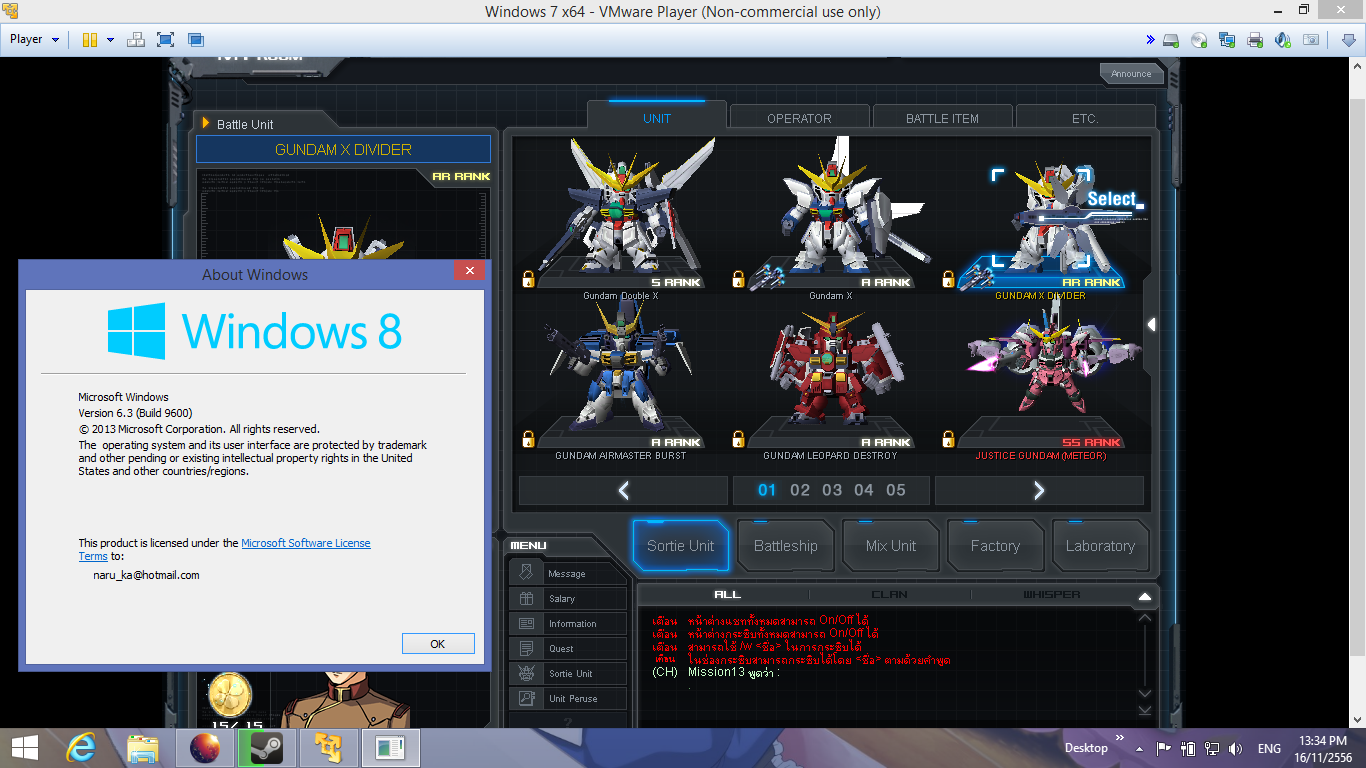Screen dimensions: 1366x768
Task: Click the VMware pause virtual machine icon
Action: click(90, 40)
